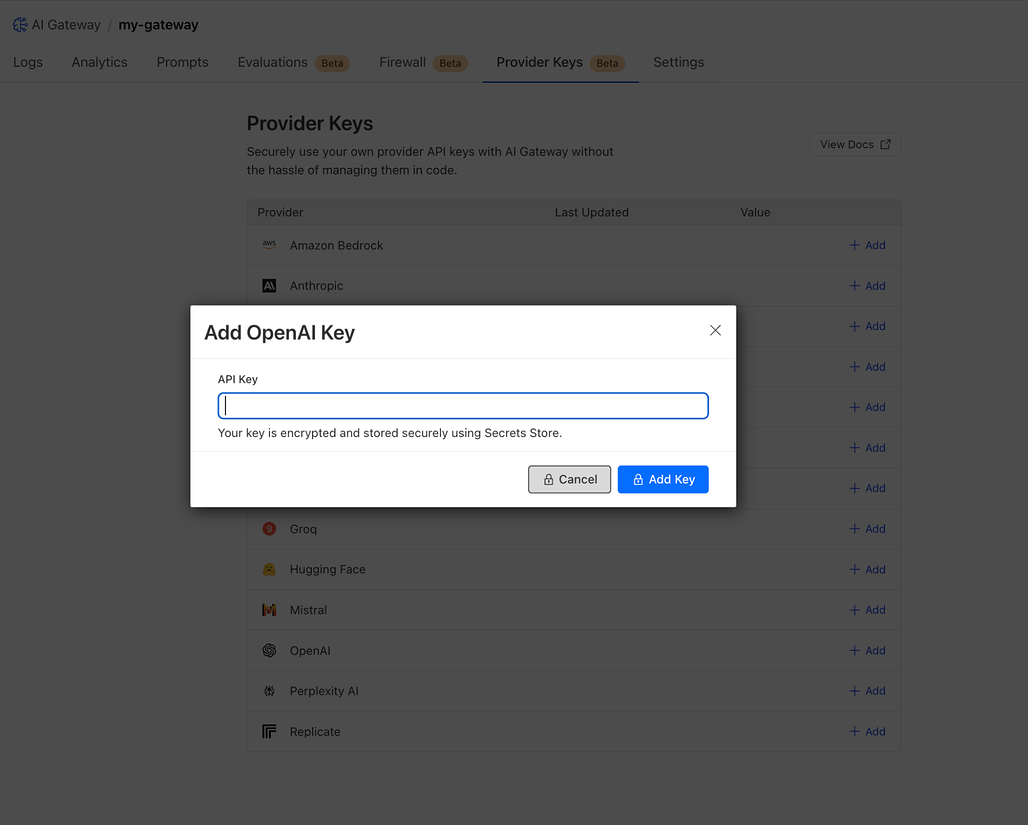Viewport: 1028px width, 825px height.
Task: Click the Replicate provider name
Action: [x=315, y=732]
